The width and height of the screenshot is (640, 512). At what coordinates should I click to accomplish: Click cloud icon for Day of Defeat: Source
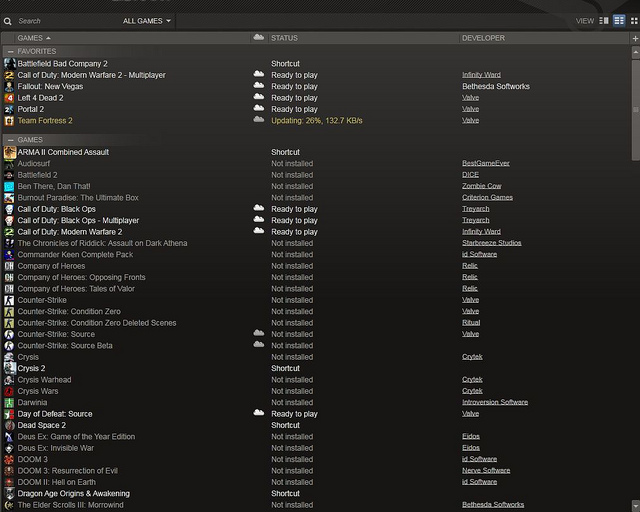pyautogui.click(x=258, y=413)
